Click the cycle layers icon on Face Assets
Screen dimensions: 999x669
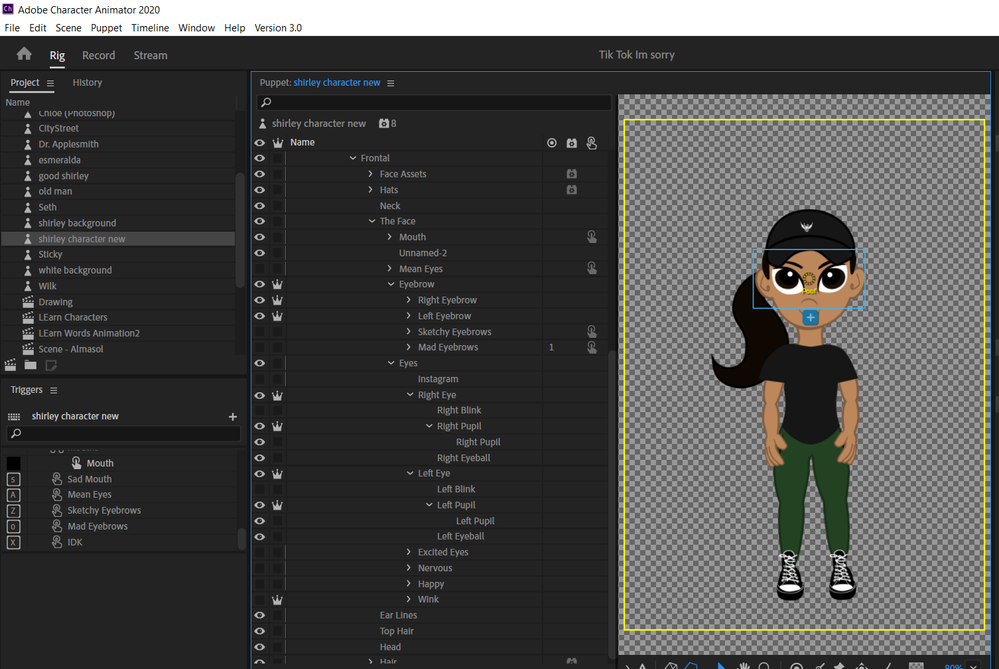point(571,174)
